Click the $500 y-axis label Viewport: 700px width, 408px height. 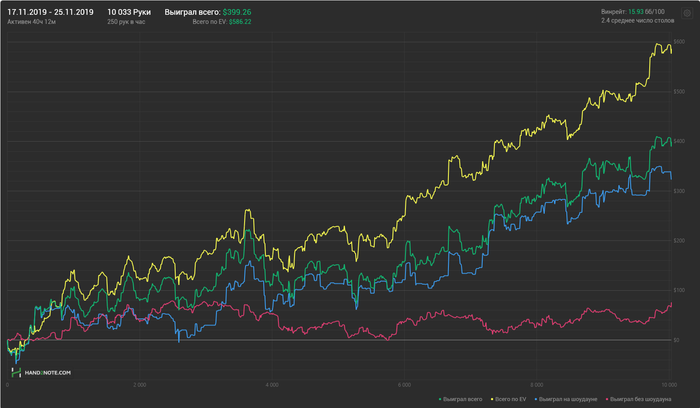pyautogui.click(x=679, y=92)
